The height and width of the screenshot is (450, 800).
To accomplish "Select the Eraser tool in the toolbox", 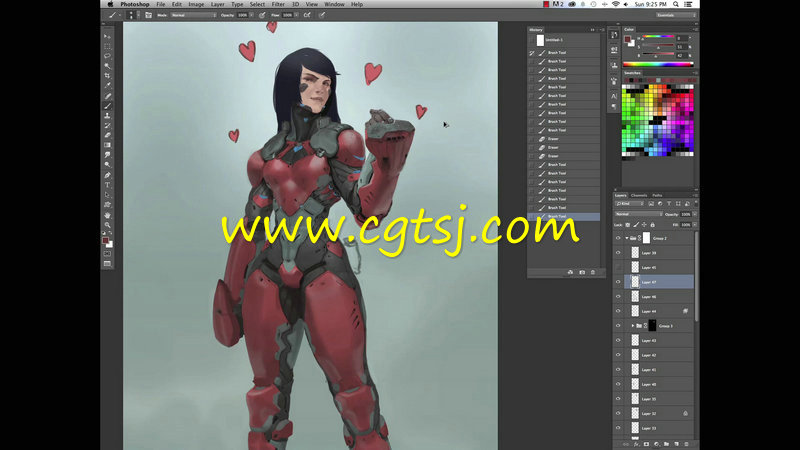I will (x=107, y=135).
